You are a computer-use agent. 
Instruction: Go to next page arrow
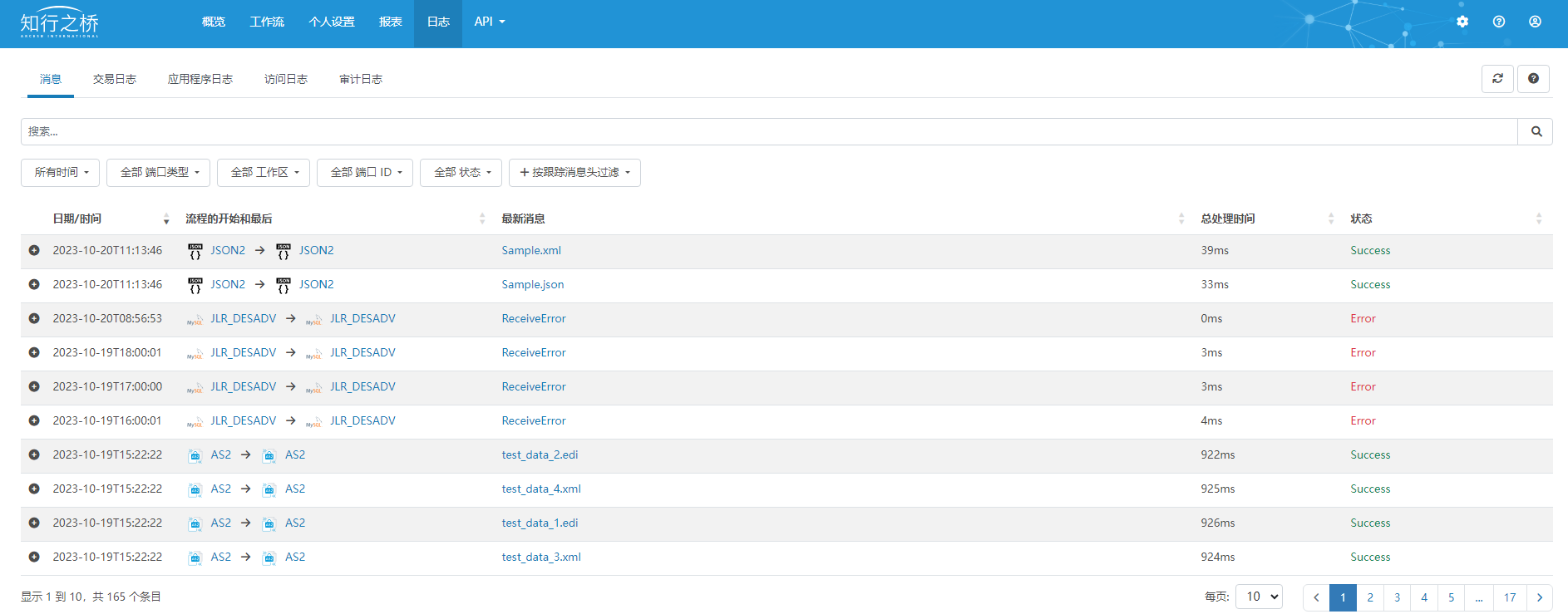point(1539,597)
